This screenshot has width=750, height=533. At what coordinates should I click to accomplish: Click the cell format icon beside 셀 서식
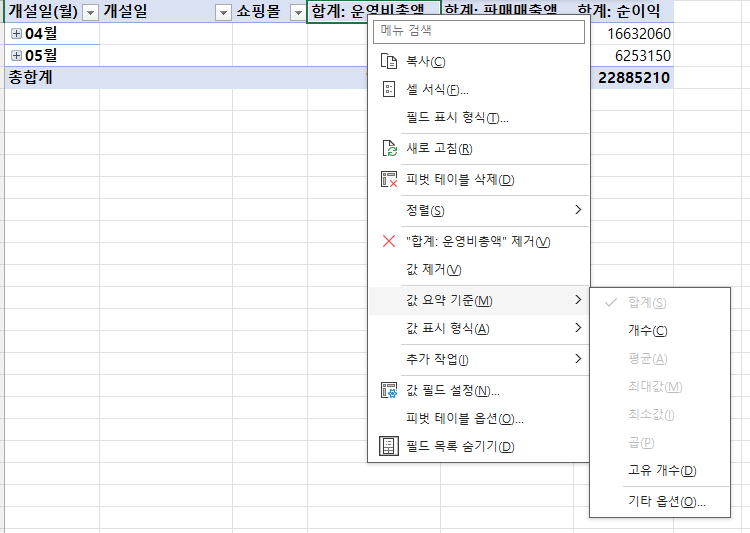click(x=390, y=90)
